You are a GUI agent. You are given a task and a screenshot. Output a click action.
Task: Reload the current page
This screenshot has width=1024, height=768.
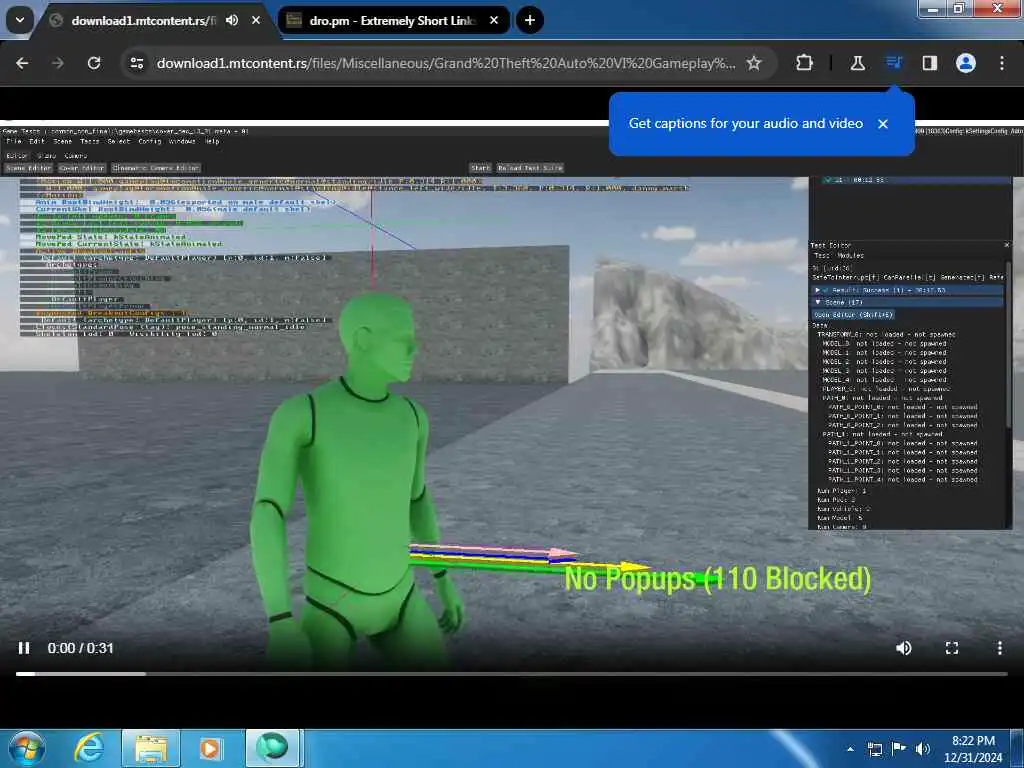(94, 63)
